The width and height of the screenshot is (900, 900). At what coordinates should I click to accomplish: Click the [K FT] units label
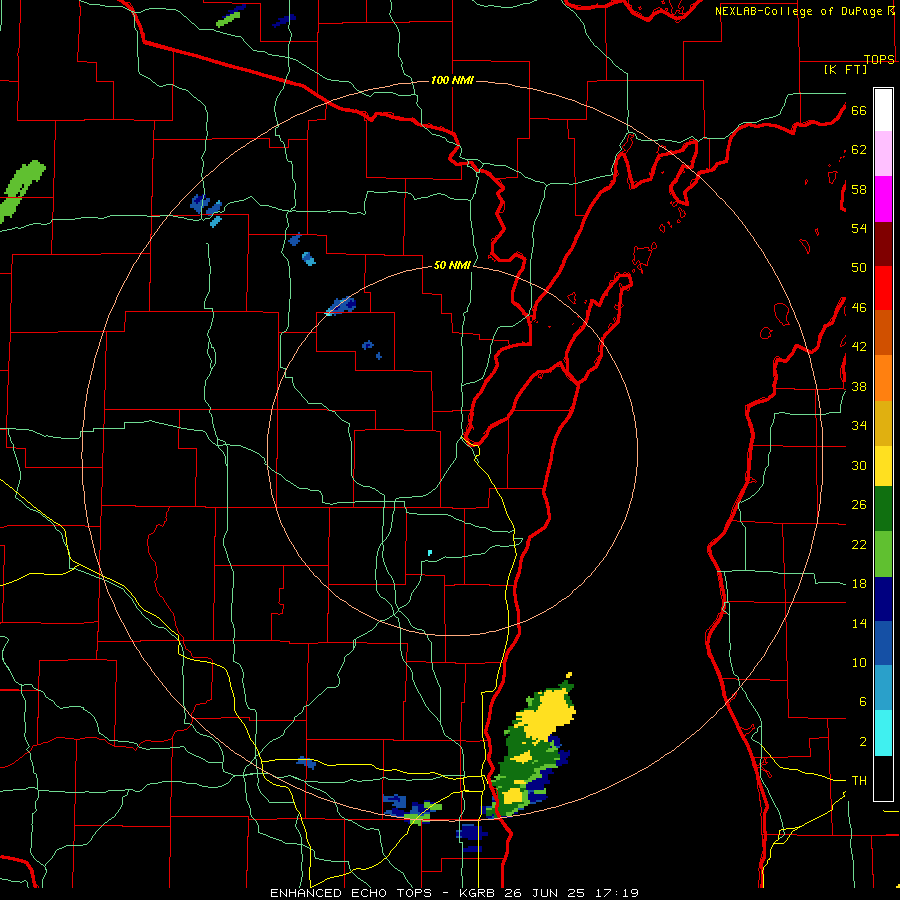coord(845,69)
